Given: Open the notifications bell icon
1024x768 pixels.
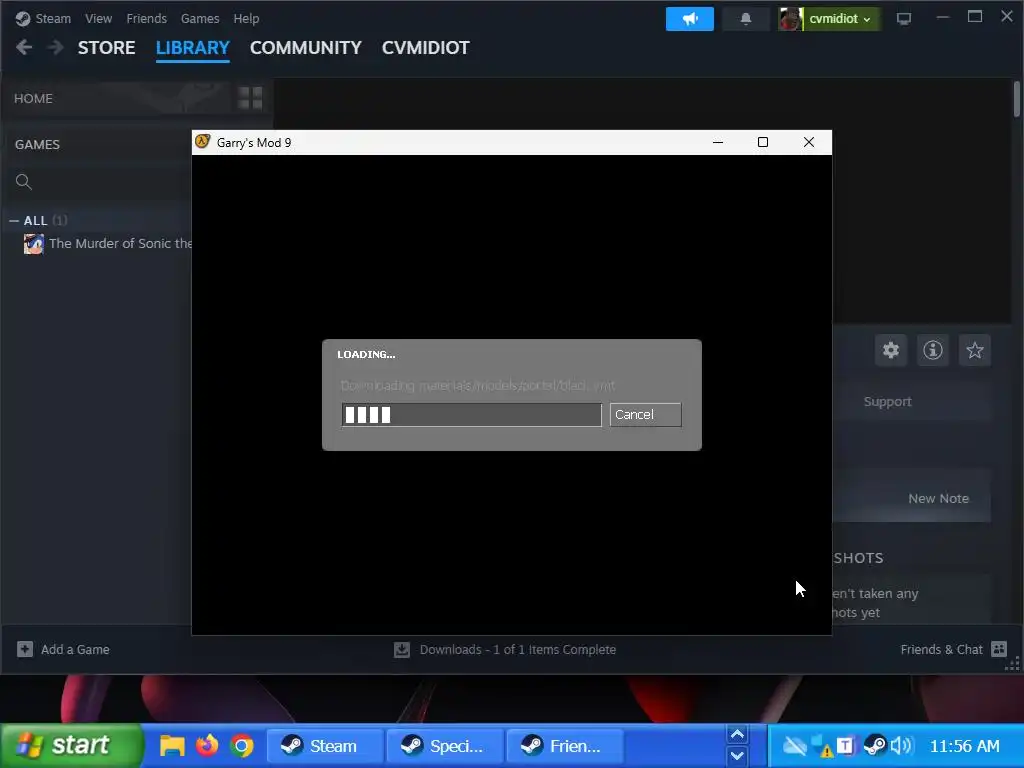Looking at the screenshot, I should (745, 19).
